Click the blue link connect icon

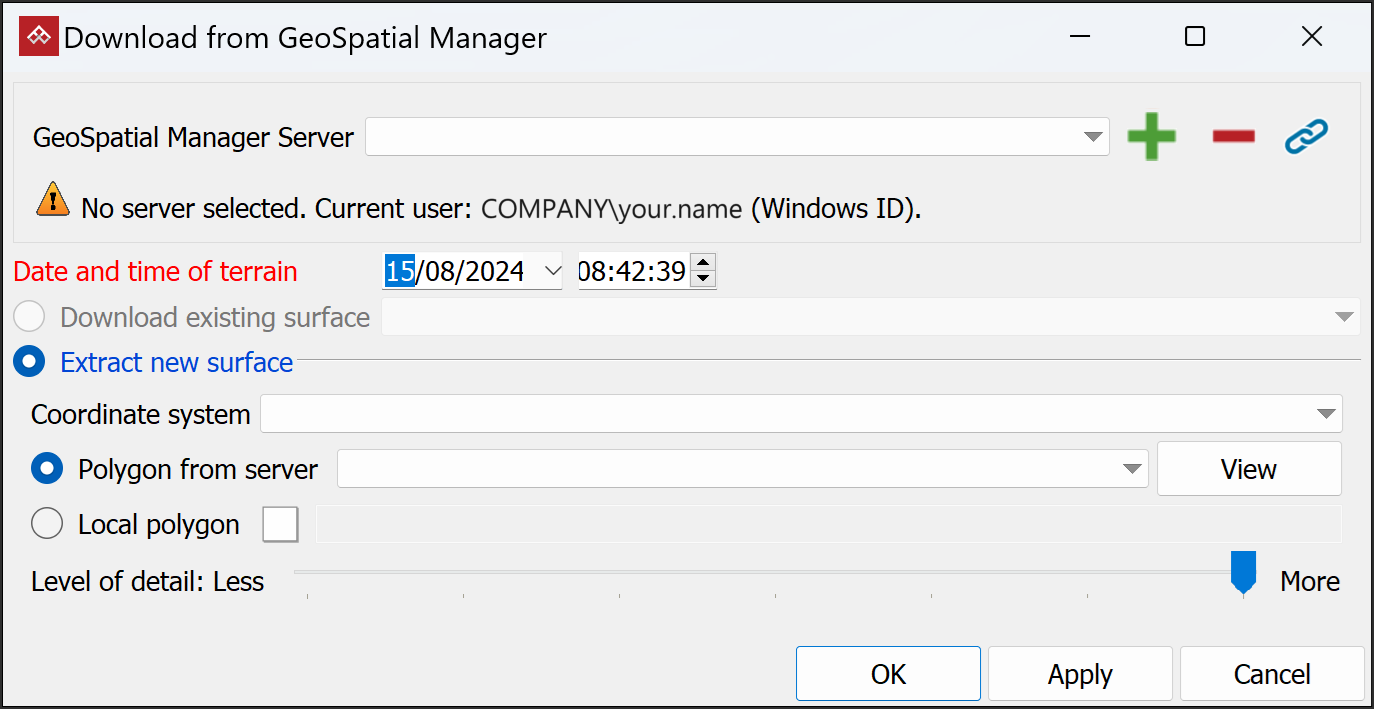click(1306, 137)
